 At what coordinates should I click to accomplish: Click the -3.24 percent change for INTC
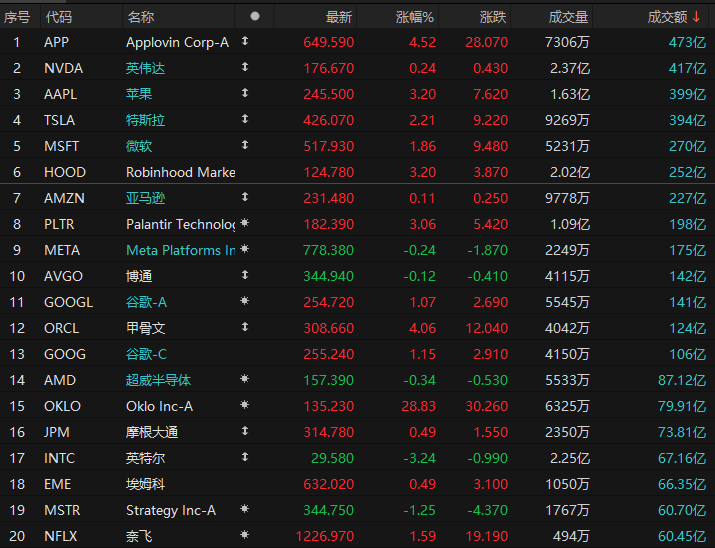click(x=420, y=458)
